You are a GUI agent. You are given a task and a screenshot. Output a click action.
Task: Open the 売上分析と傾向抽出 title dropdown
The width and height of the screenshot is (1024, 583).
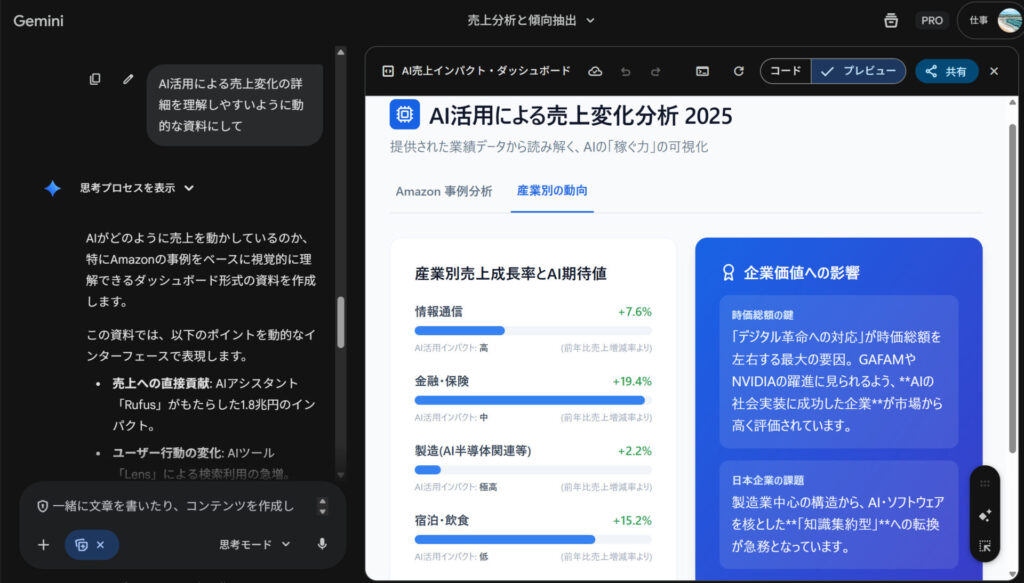click(x=531, y=20)
